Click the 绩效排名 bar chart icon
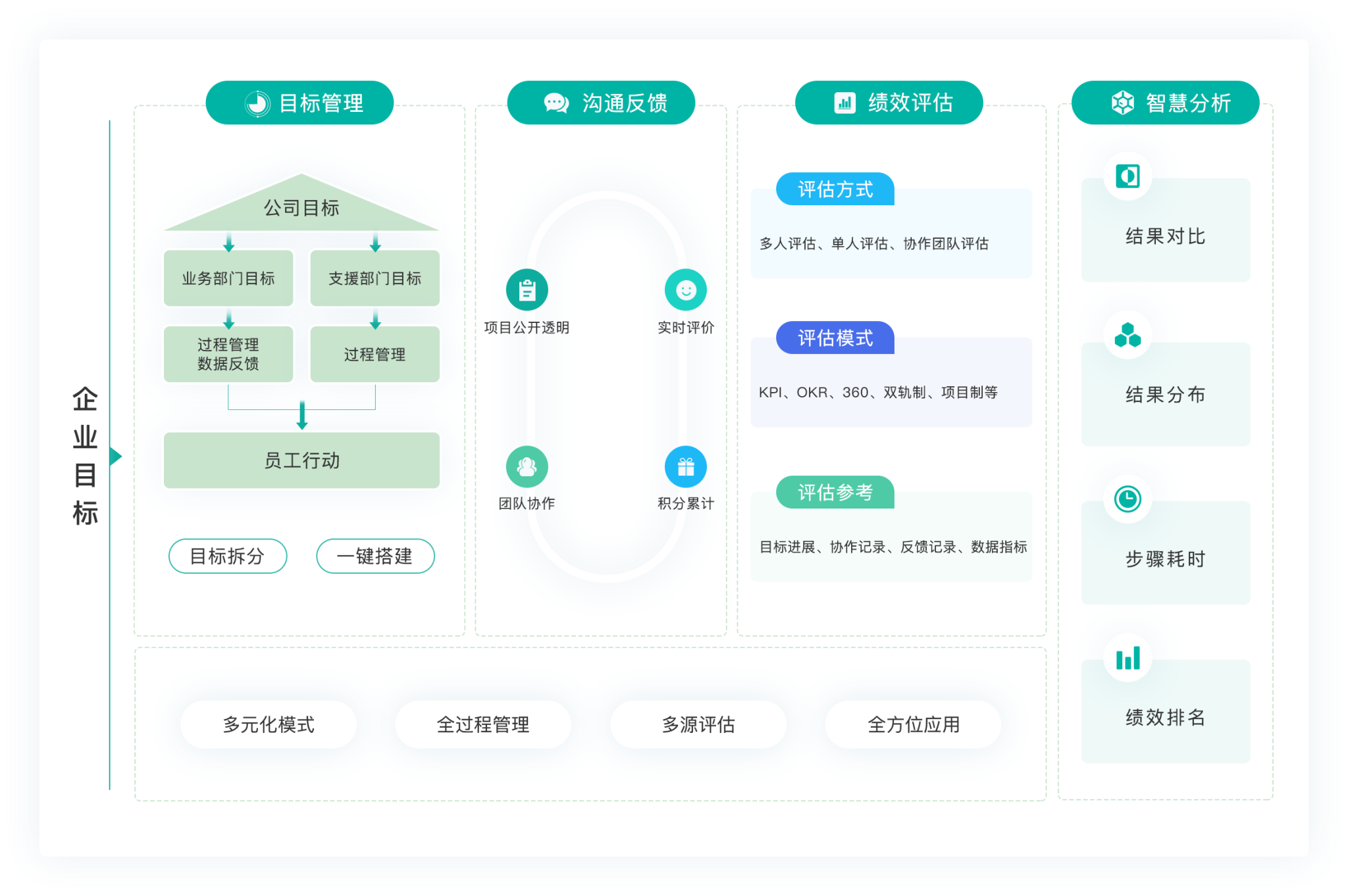 (1128, 658)
